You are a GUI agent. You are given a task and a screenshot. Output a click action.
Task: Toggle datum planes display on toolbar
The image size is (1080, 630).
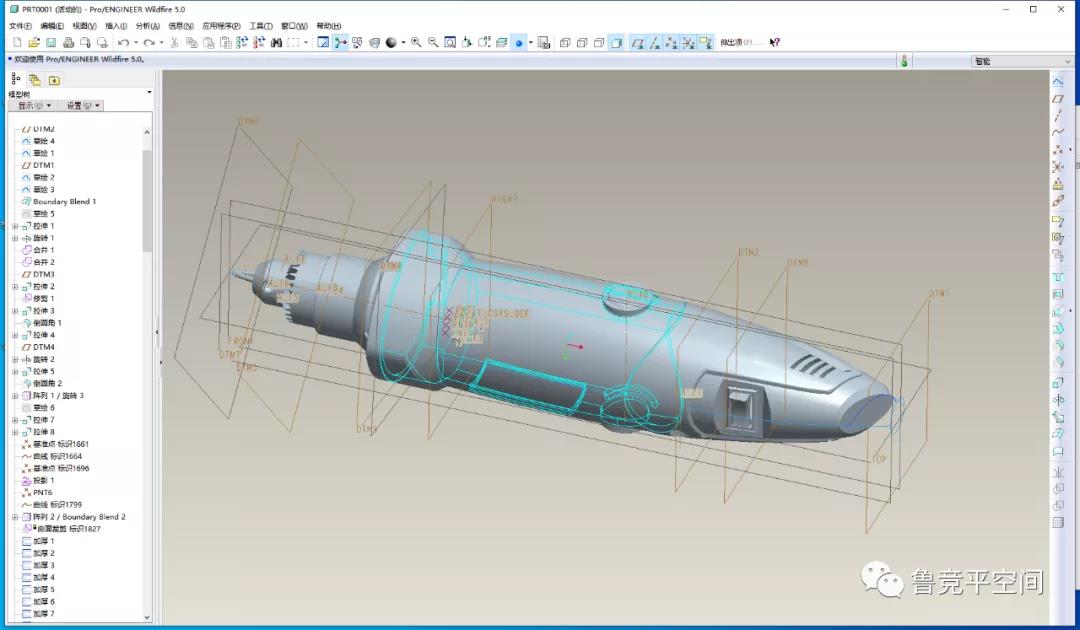click(637, 43)
